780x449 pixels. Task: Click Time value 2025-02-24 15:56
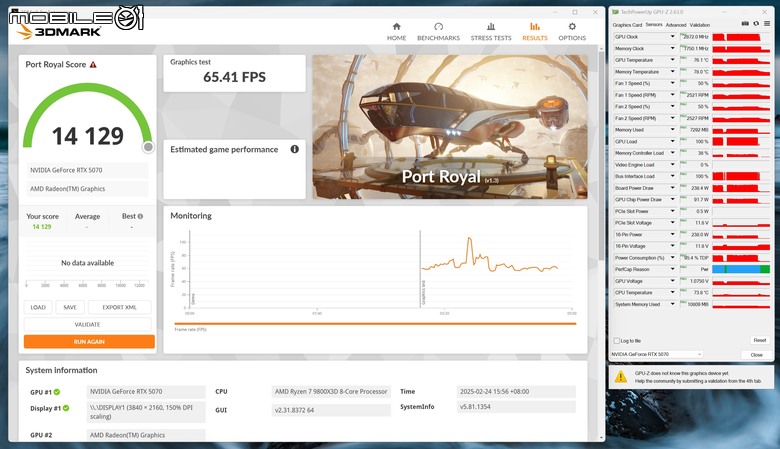tap(516, 391)
